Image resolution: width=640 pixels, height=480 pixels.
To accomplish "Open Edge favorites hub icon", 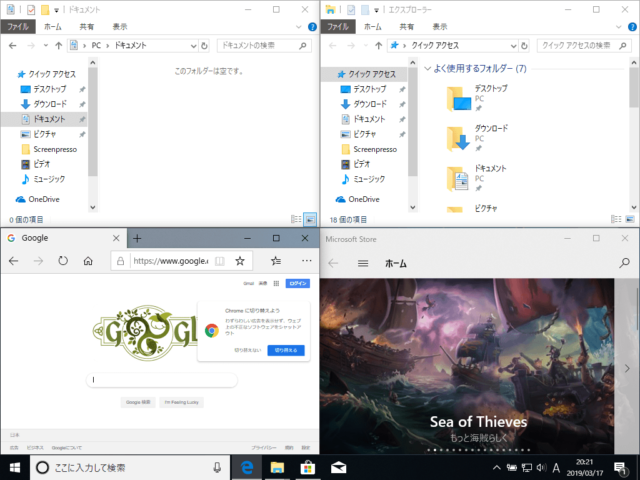I will point(276,261).
